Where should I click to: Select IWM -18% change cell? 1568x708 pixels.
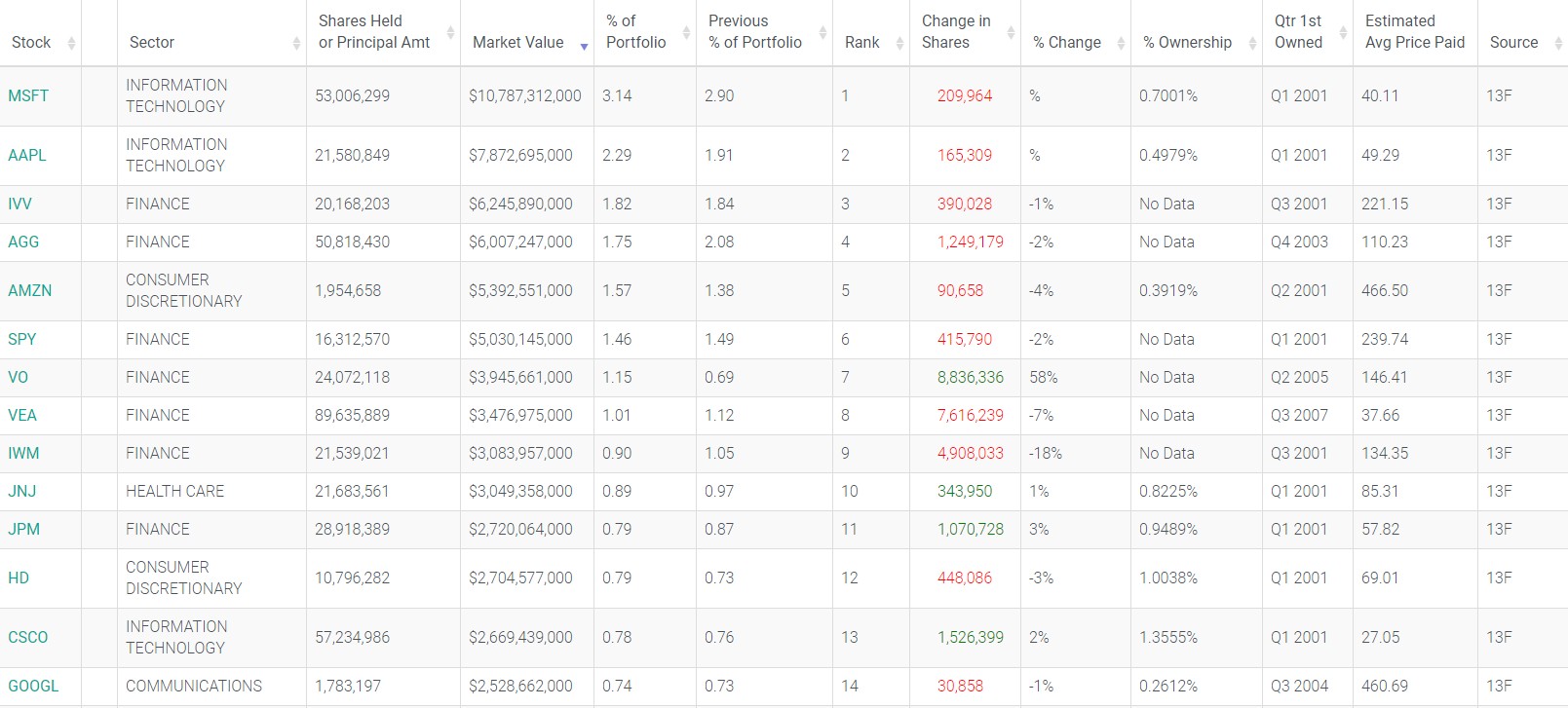click(1046, 454)
